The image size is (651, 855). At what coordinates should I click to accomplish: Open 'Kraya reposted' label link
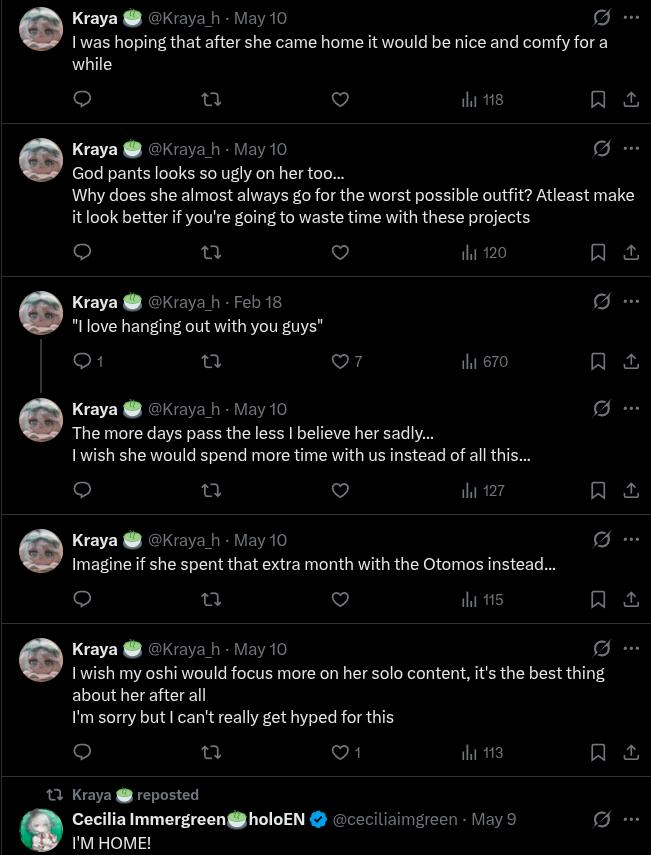[135, 795]
